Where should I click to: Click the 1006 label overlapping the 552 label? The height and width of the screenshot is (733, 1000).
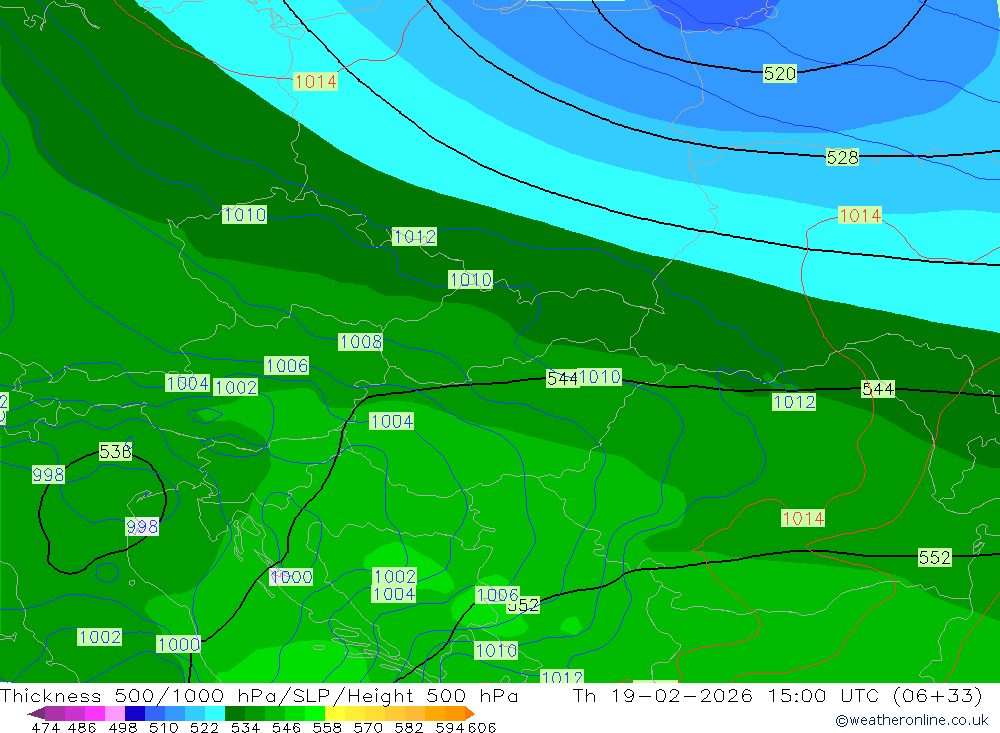pyautogui.click(x=497, y=595)
